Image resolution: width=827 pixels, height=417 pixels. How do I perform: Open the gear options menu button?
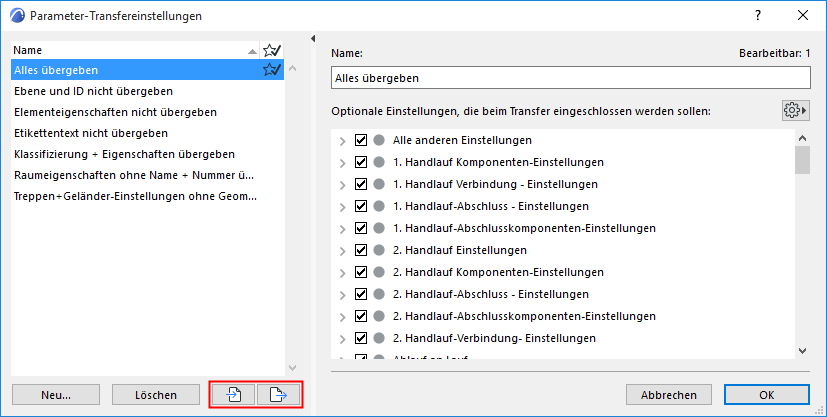[796, 110]
